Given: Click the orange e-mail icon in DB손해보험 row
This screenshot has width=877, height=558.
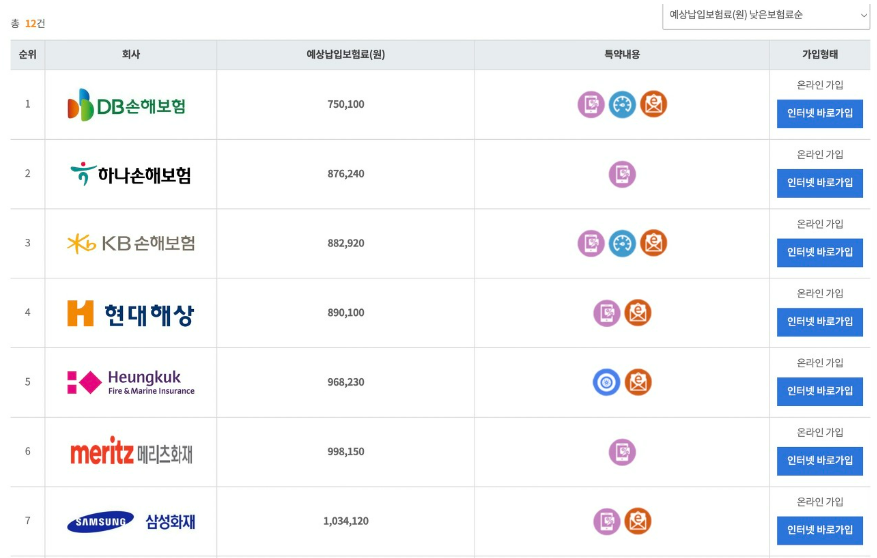Looking at the screenshot, I should (653, 105).
